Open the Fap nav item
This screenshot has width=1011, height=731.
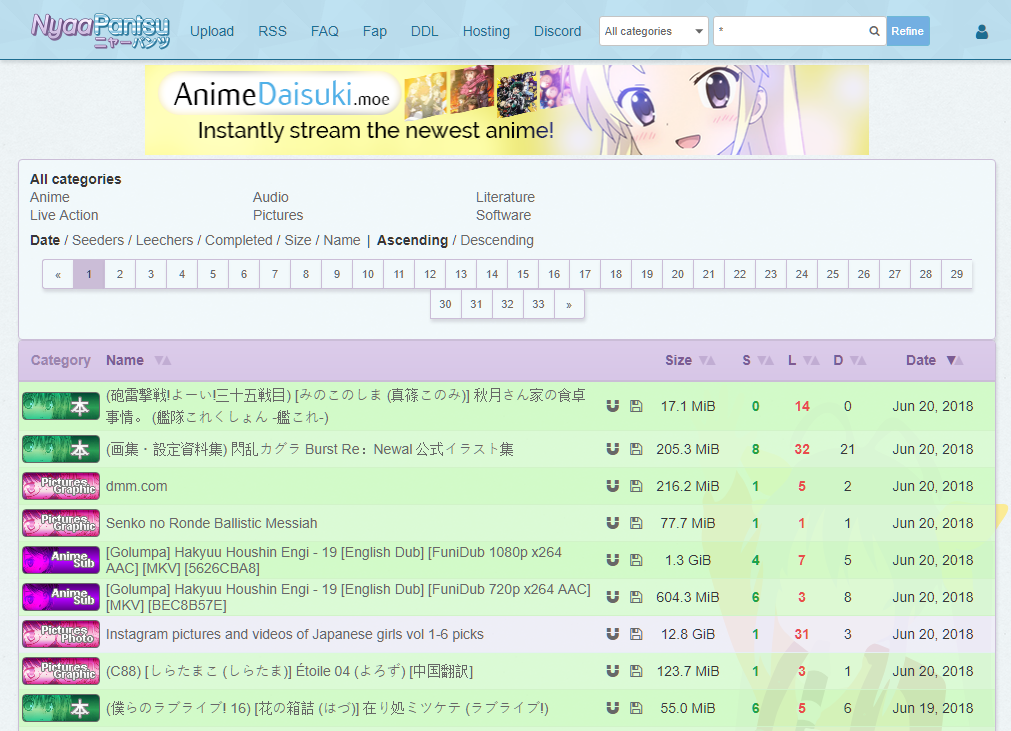(375, 31)
